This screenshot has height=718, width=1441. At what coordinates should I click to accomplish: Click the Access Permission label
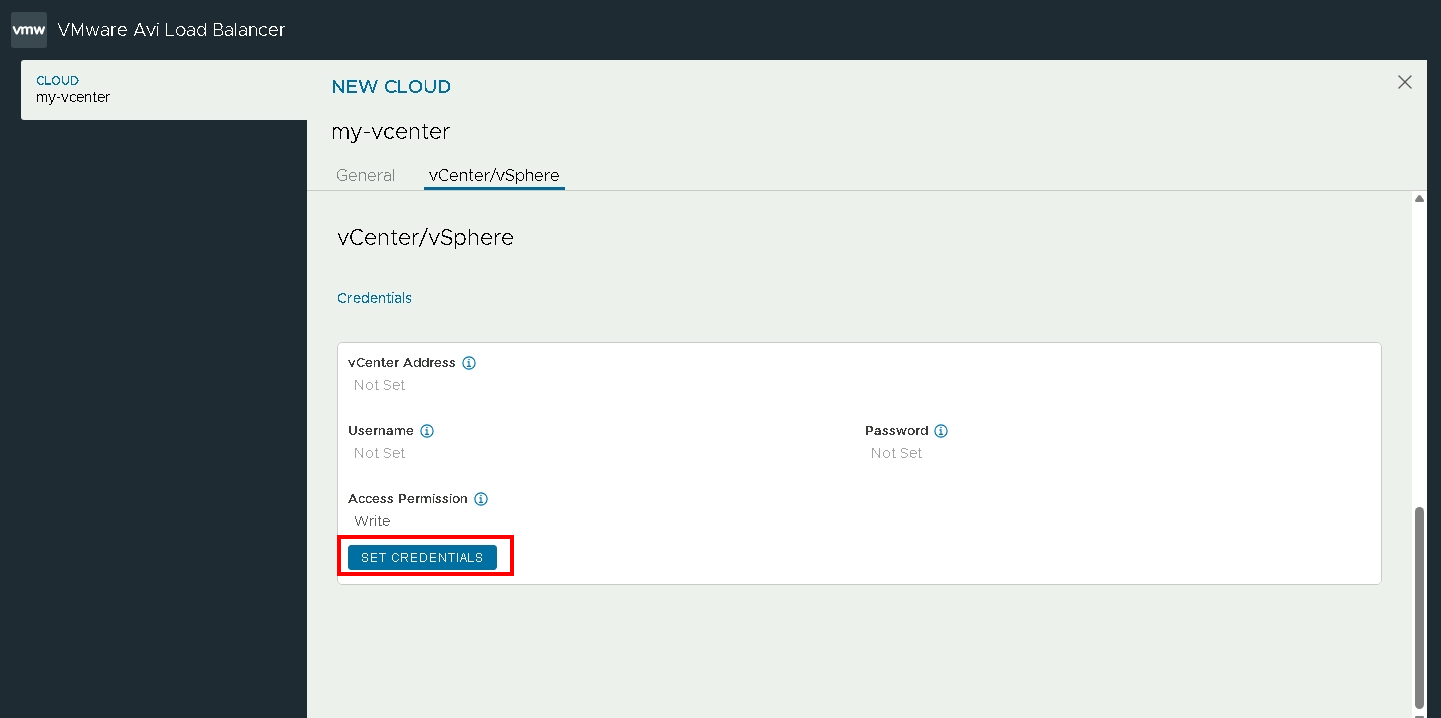(x=408, y=499)
